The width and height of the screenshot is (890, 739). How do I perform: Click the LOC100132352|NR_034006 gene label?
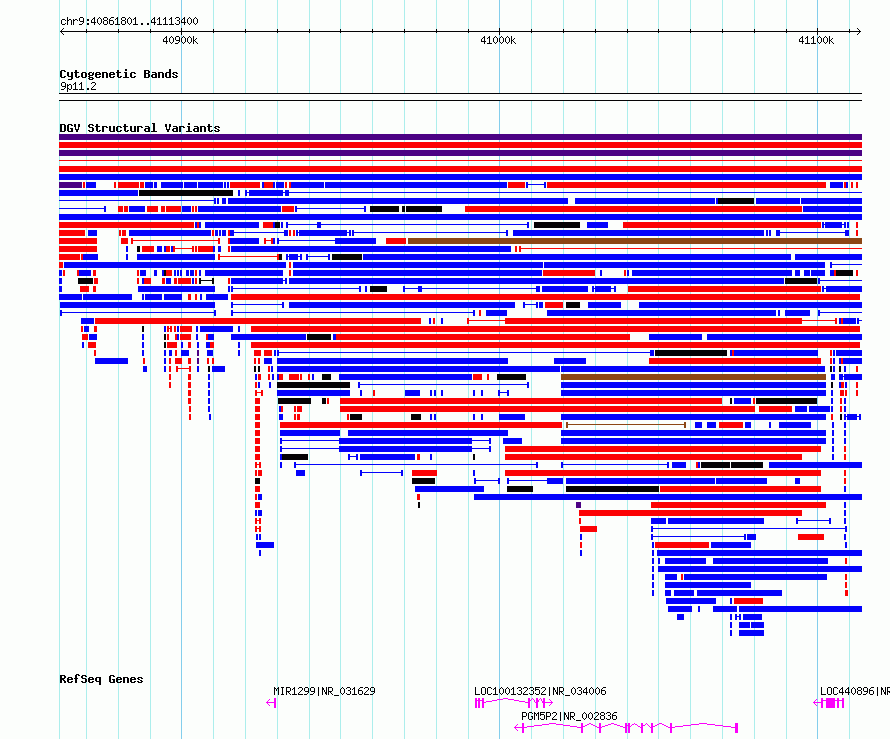[540, 691]
